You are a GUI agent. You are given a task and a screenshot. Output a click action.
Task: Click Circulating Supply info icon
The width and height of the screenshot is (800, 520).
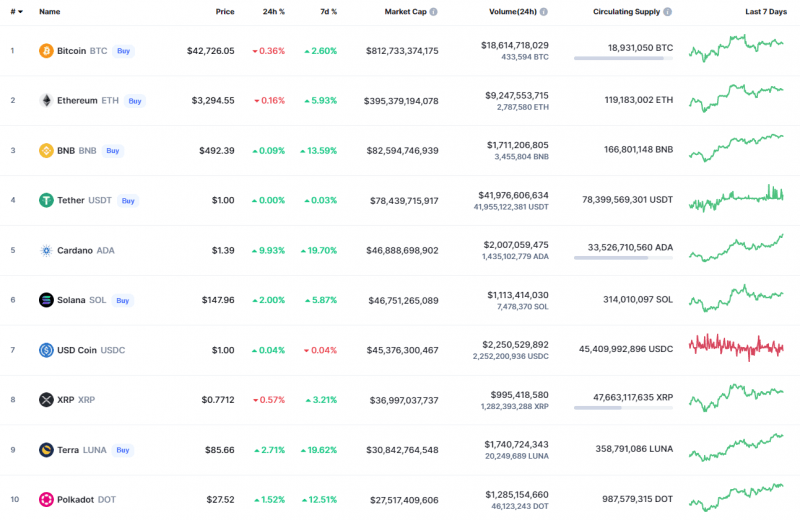pos(668,12)
